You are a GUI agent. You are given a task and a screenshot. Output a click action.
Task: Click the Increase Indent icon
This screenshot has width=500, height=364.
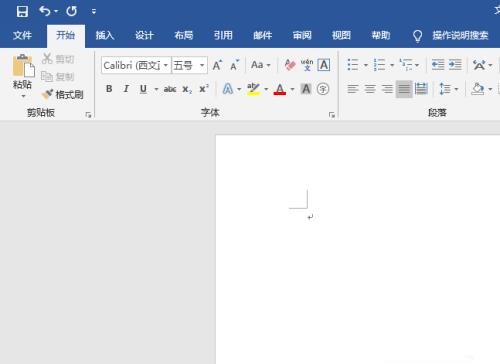click(455, 65)
